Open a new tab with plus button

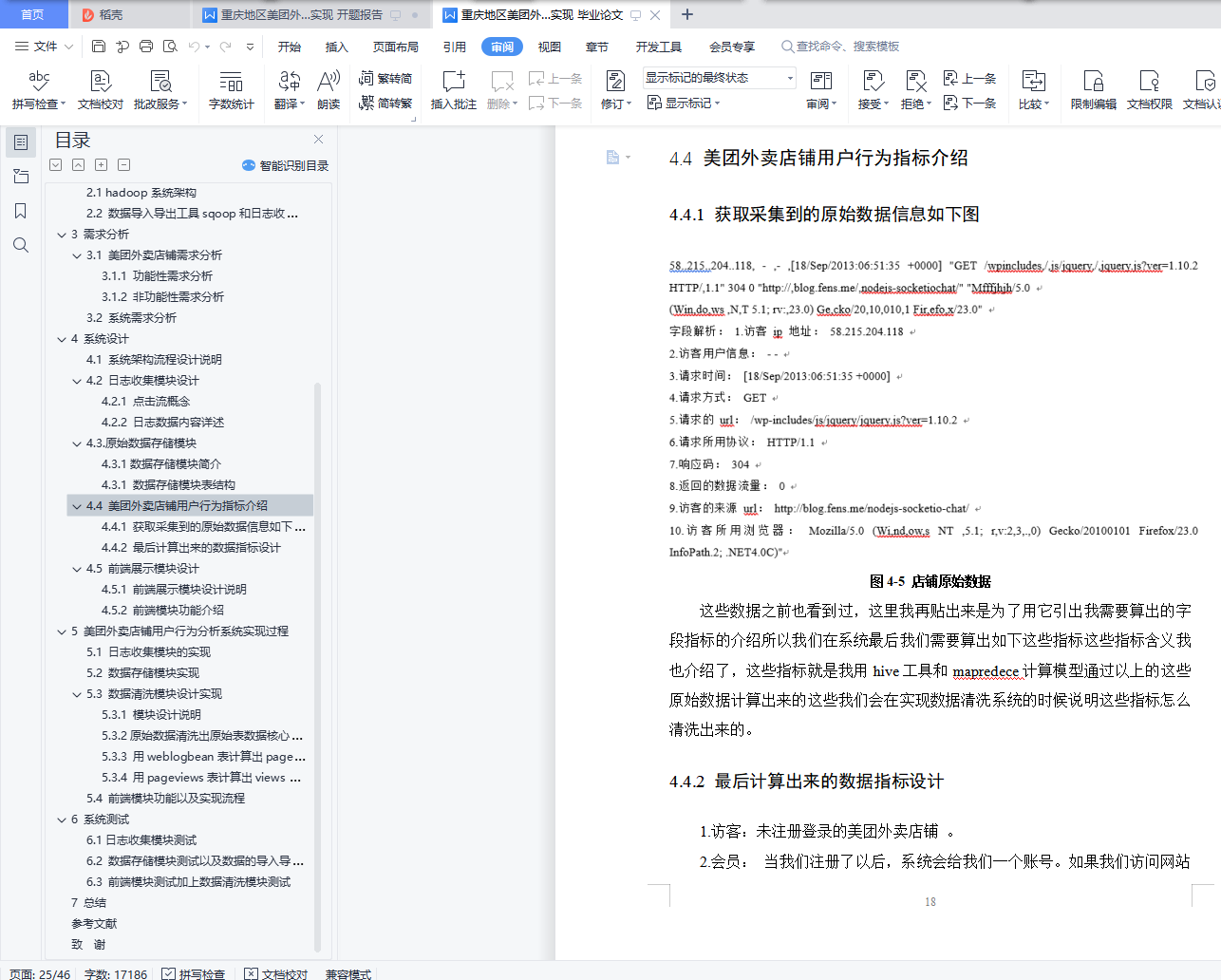pos(687,14)
